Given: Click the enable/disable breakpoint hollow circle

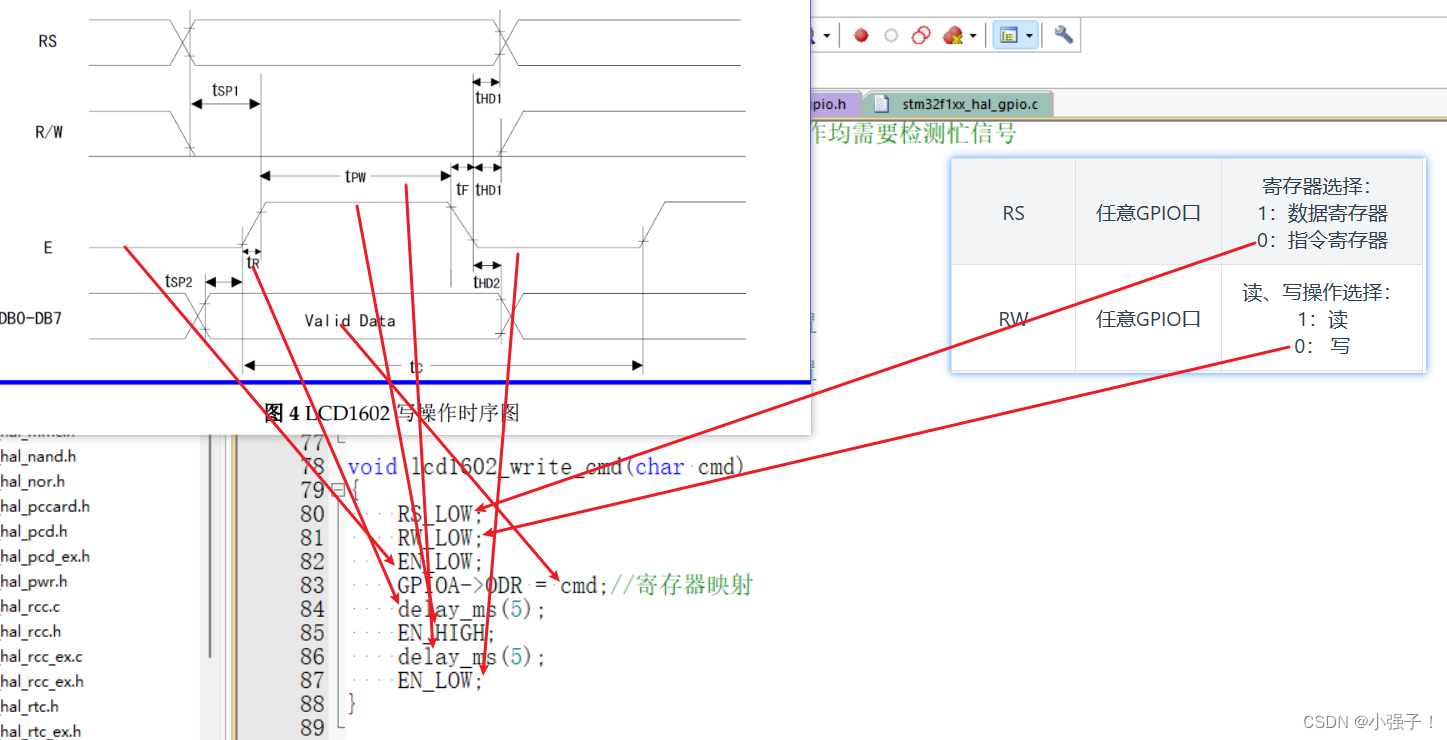Looking at the screenshot, I should (x=891, y=36).
